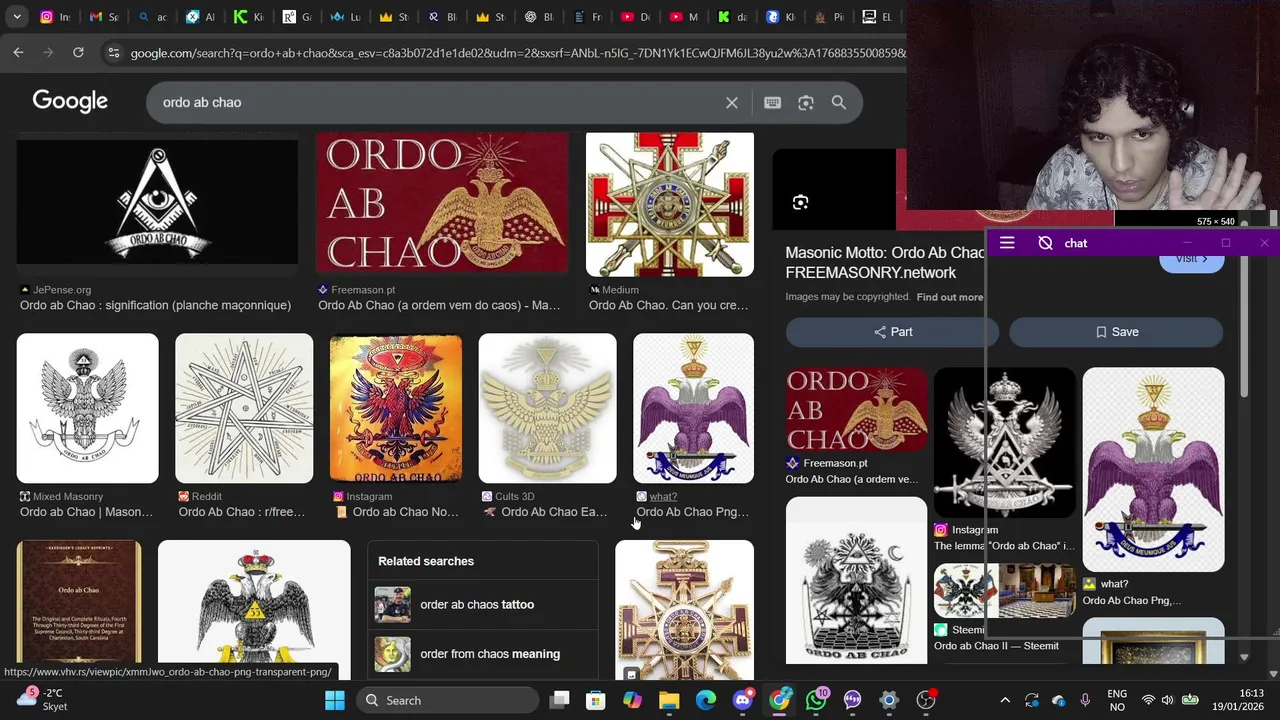Viewport: 1280px width, 720px height.
Task: Open the black-and-white 'ORDO AB CHAO' engraving image
Action: point(856,580)
